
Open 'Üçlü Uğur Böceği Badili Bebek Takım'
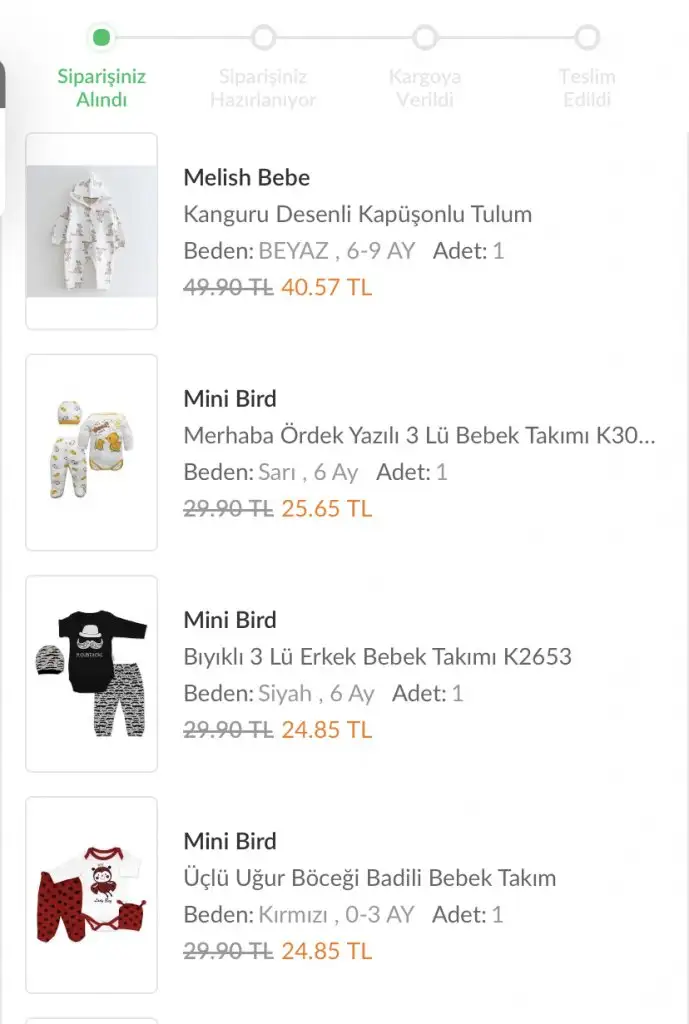click(x=369, y=878)
